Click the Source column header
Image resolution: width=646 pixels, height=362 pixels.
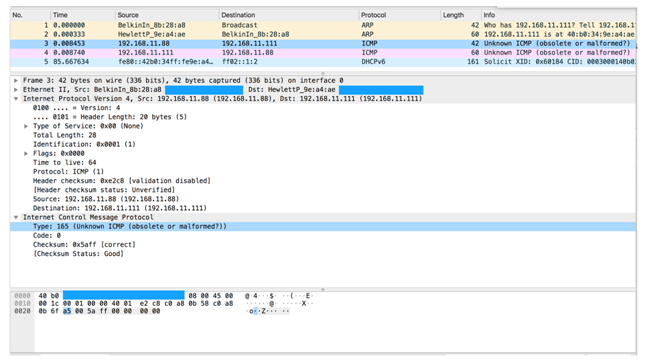[x=167, y=15]
